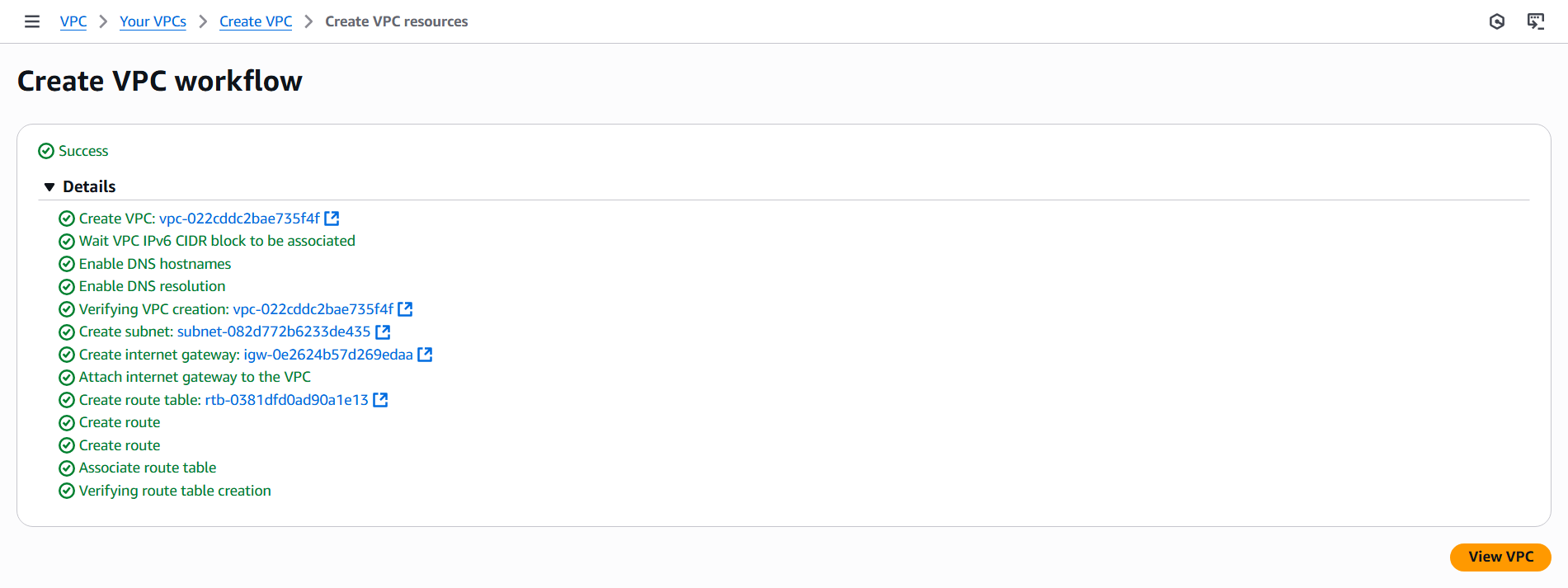Open external link icon beside Create VPC ID
Viewport: 1568px width, 588px height.
[332, 219]
